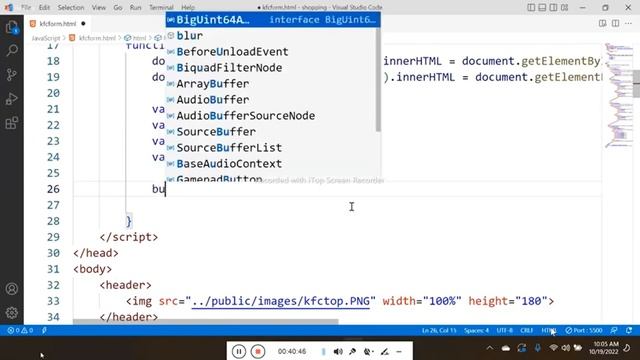Open the View menu
Image resolution: width=640 pixels, height=360 pixels.
click(x=98, y=7)
